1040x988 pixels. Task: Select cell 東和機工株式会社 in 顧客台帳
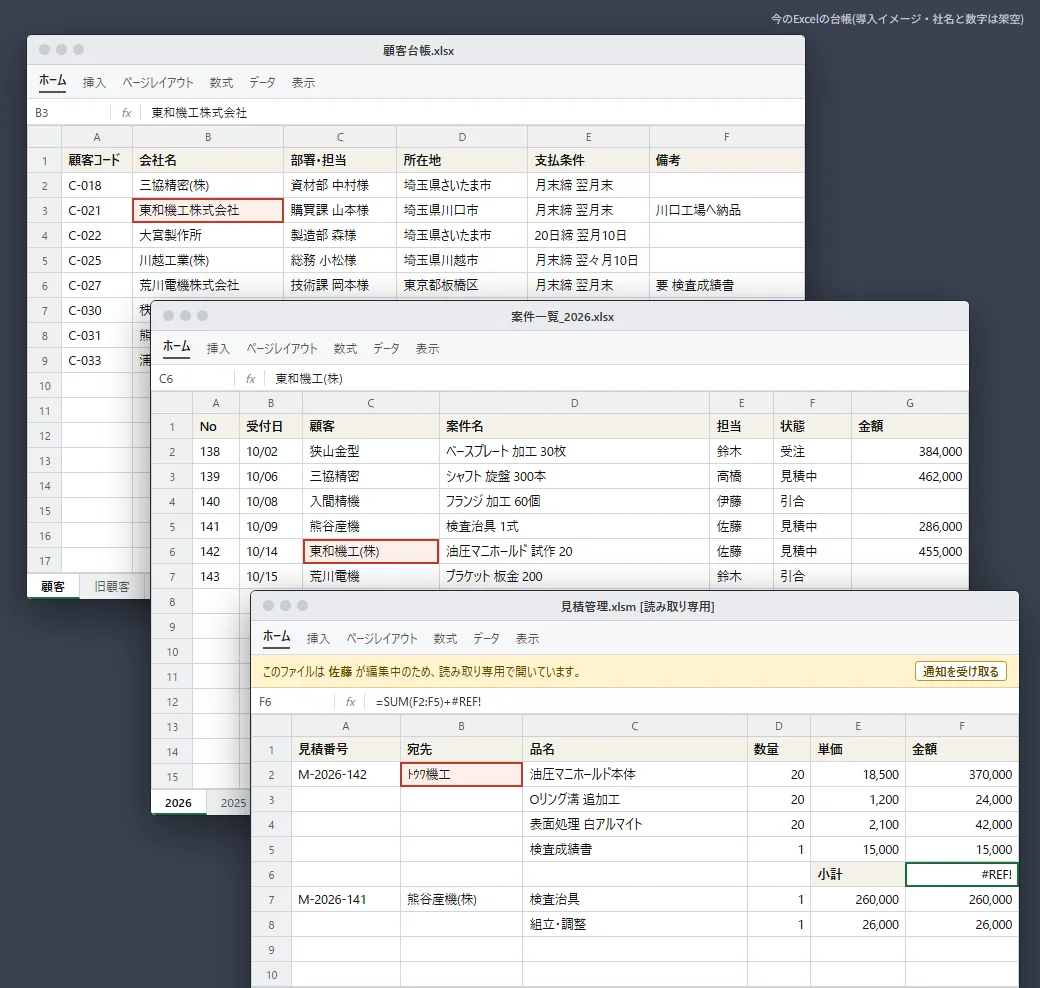tap(208, 210)
